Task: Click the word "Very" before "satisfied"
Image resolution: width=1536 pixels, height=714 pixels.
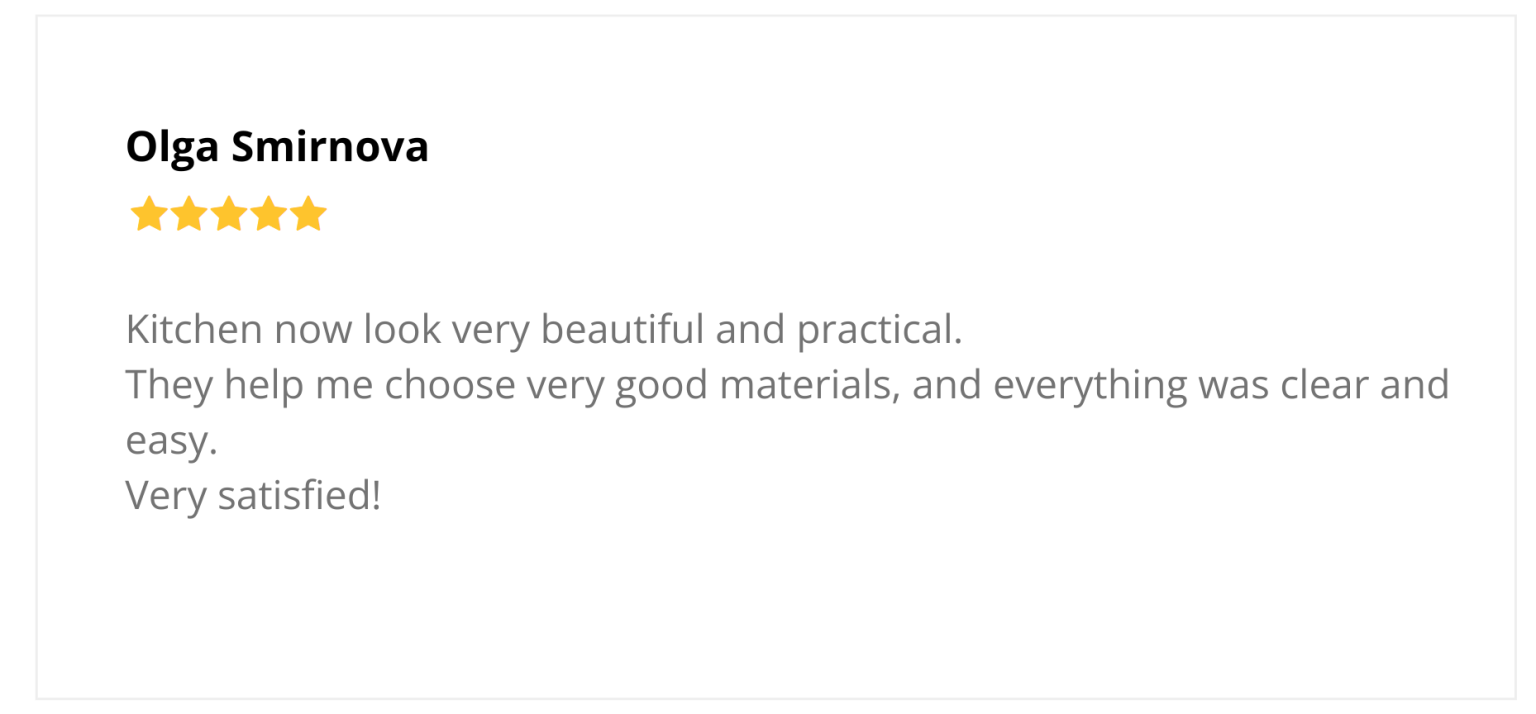Action: pos(166,496)
